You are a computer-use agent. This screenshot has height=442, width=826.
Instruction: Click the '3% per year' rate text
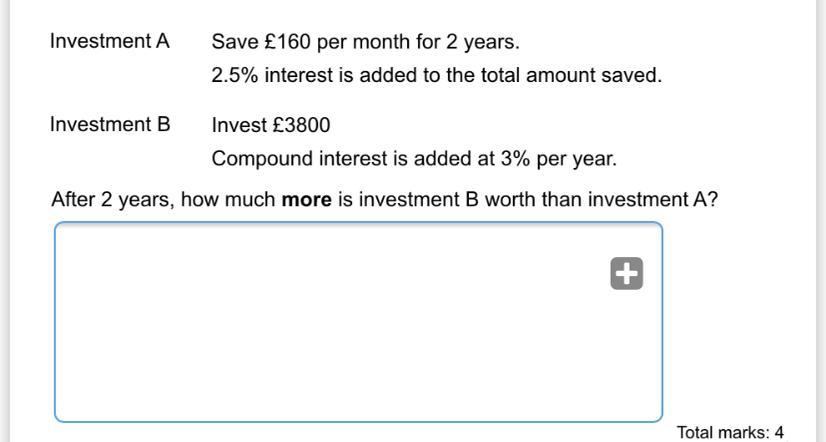(x=558, y=158)
